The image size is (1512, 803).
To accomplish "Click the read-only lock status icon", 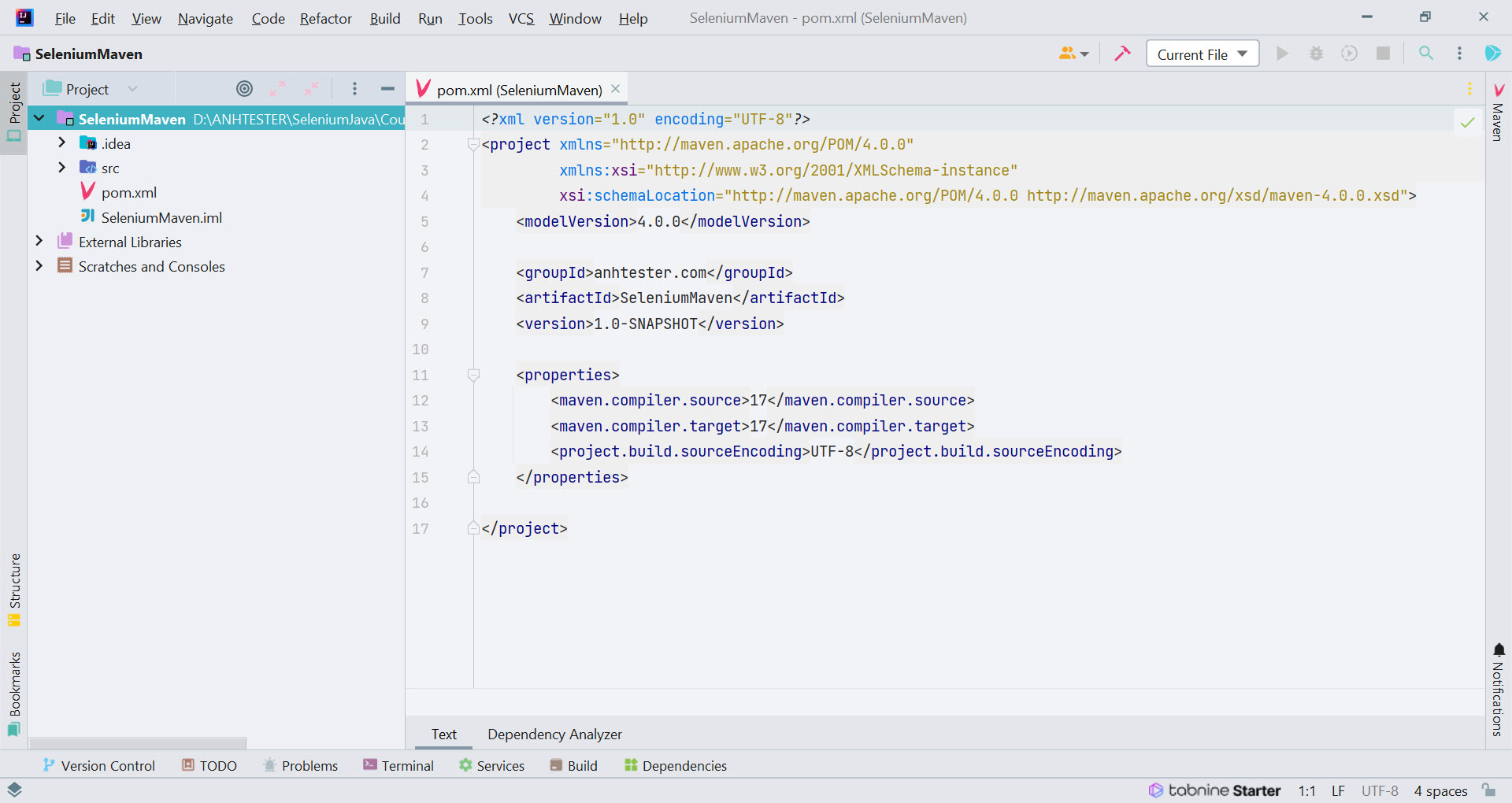I will [1488, 790].
